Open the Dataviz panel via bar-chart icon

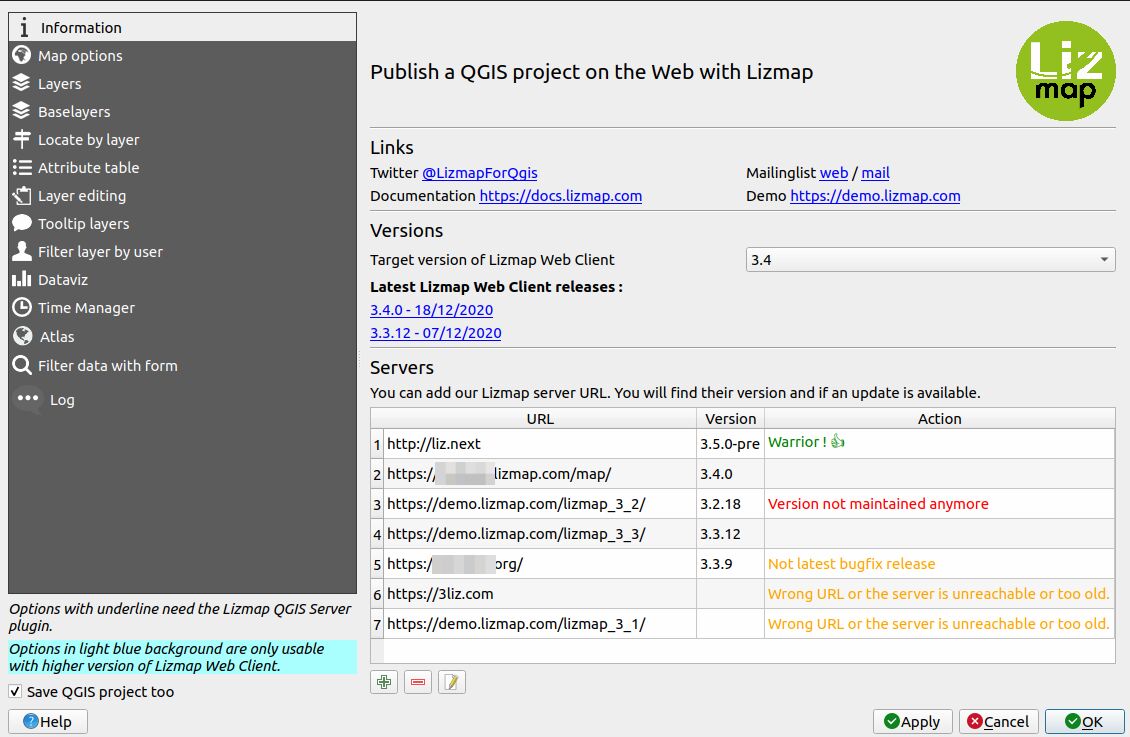point(22,280)
